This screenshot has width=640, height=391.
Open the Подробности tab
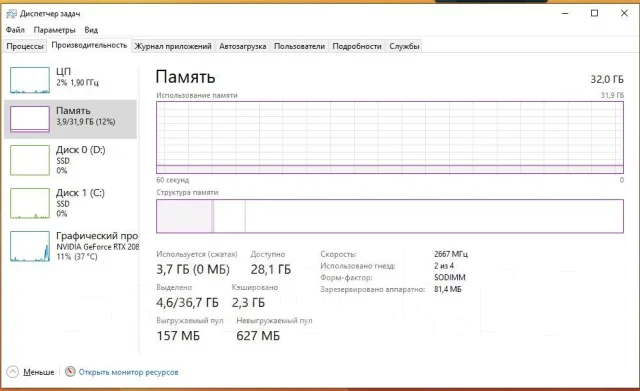coord(357,46)
